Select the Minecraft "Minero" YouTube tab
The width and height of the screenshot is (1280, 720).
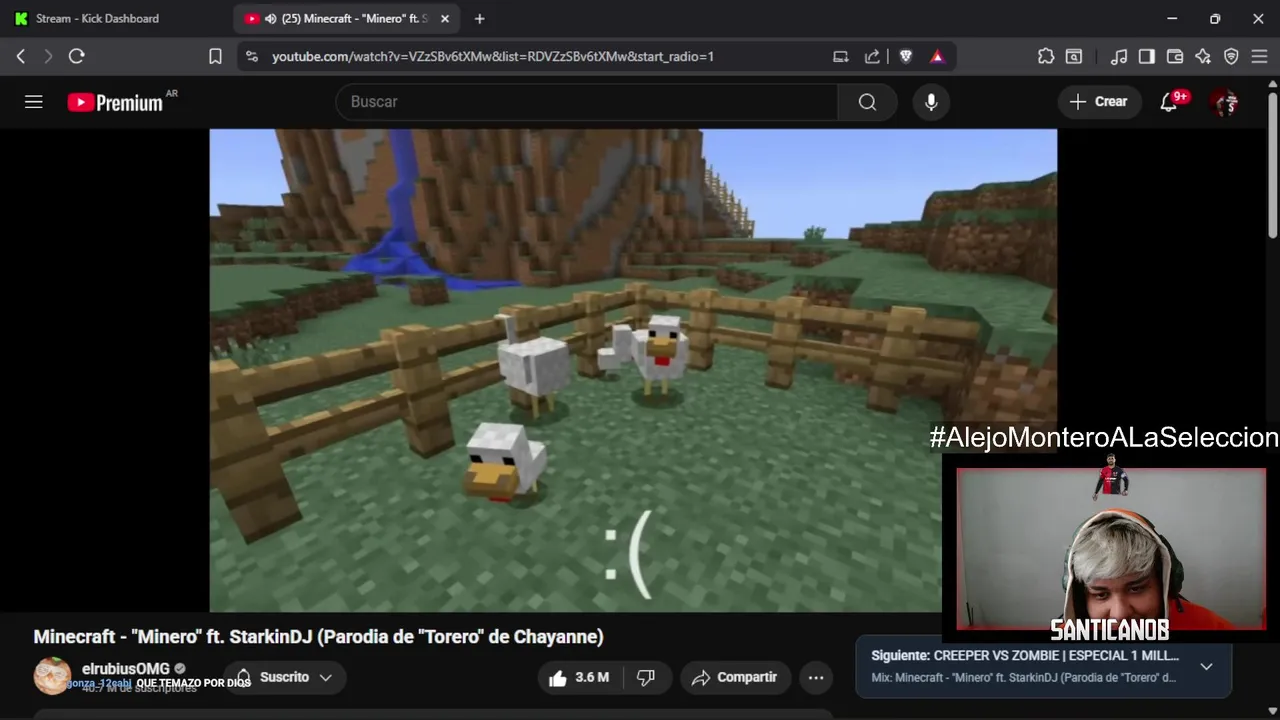click(345, 19)
